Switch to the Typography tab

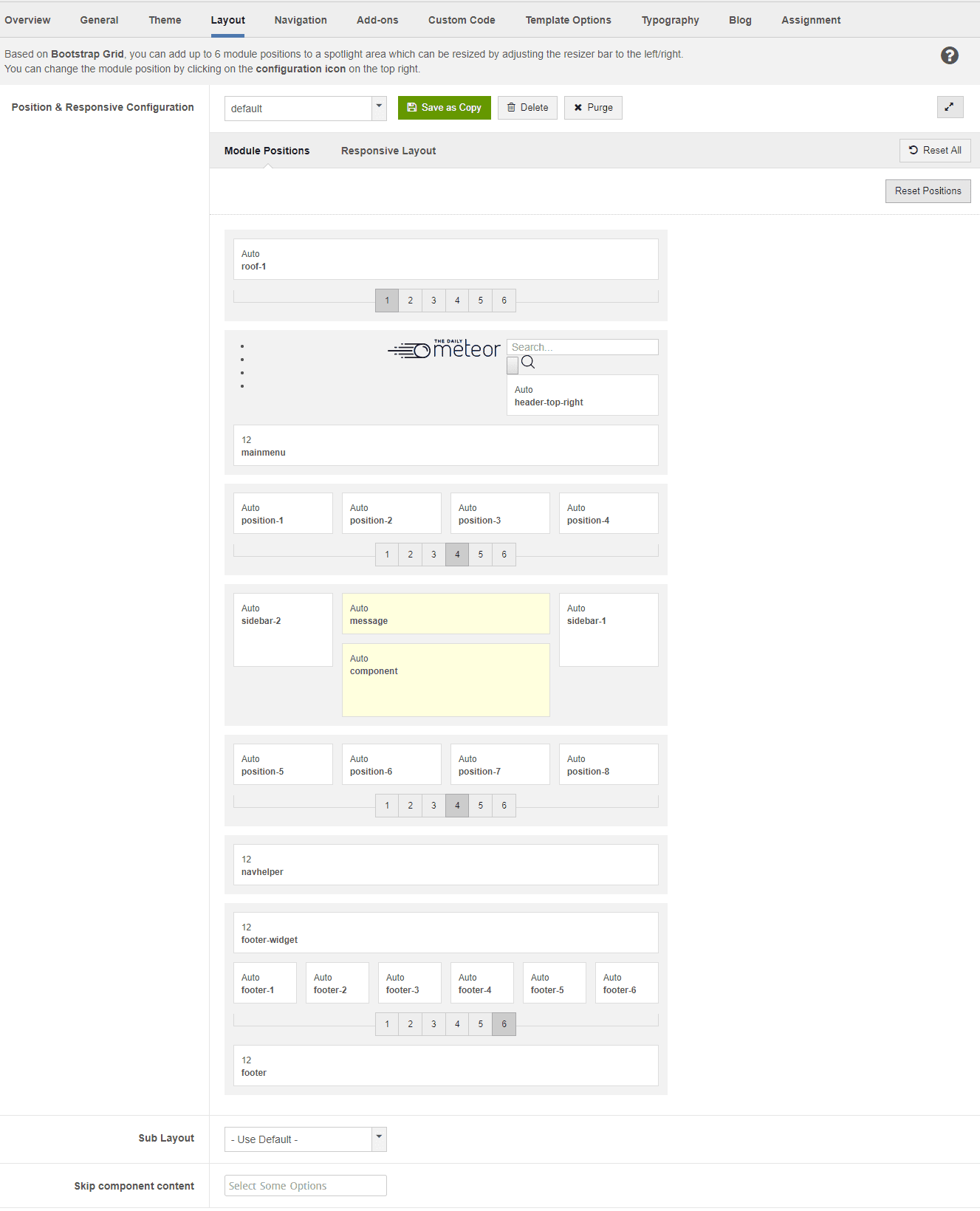pos(670,20)
